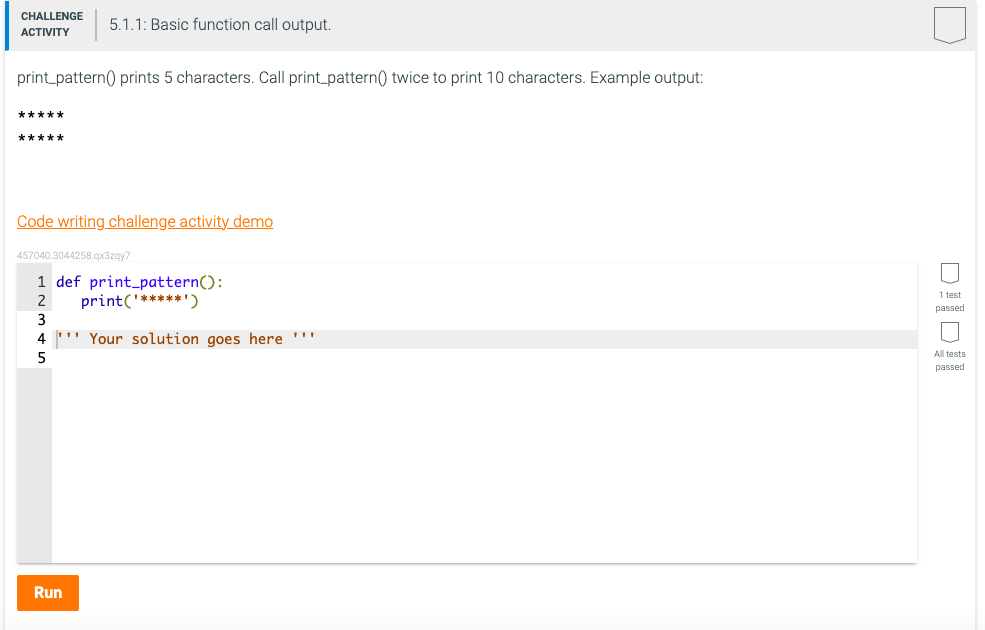Click the "1 test passed" label text

[948, 301]
